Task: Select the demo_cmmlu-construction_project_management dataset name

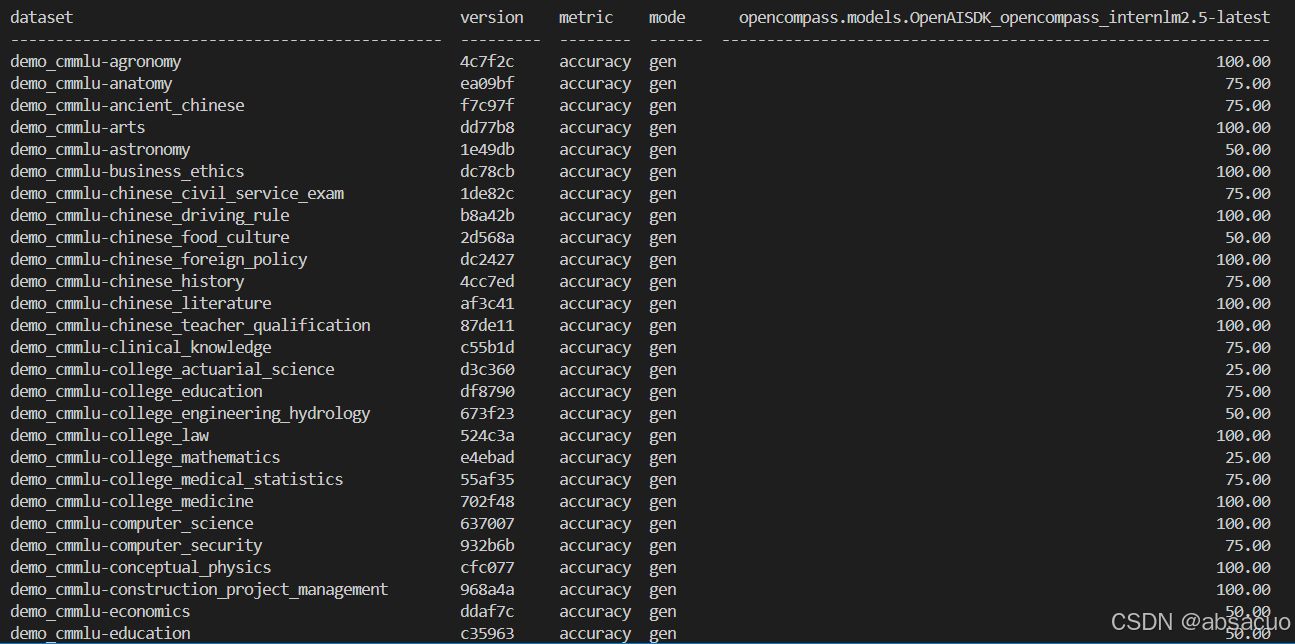Action: click(199, 589)
